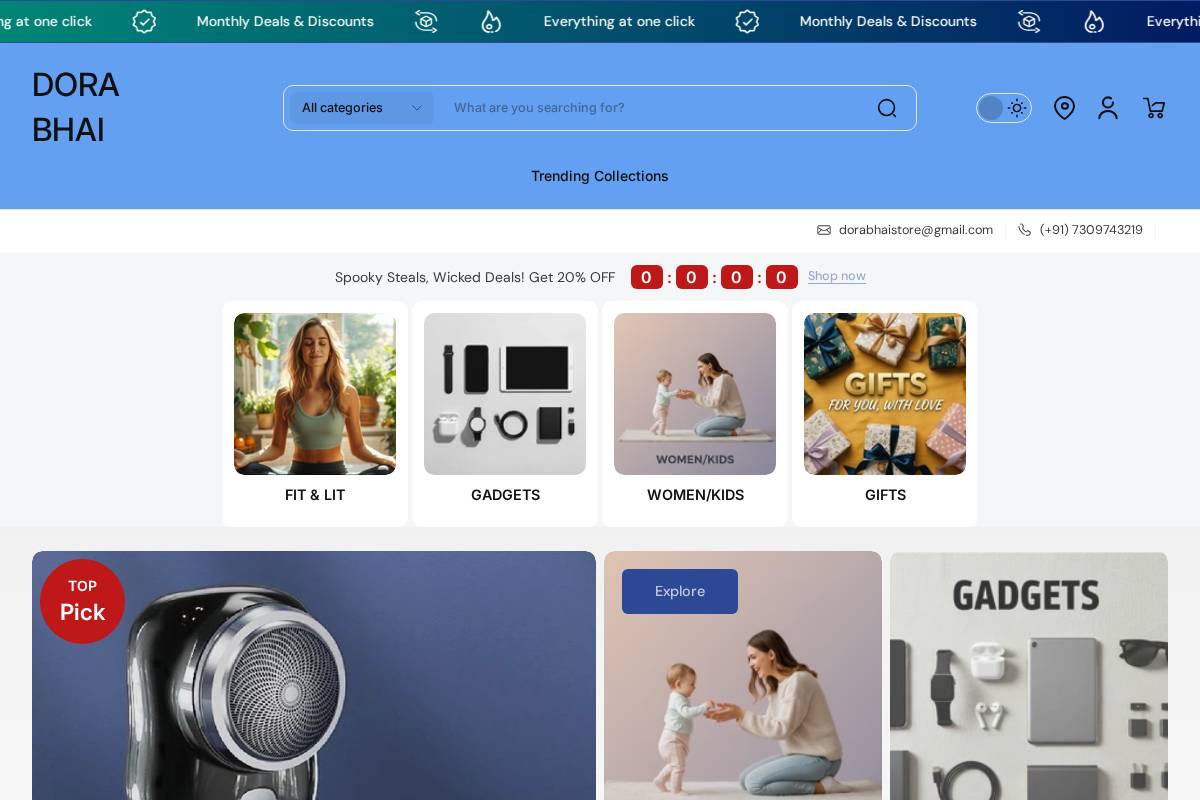Open the Trending Collections menu
This screenshot has height=800, width=1200.
click(x=599, y=176)
